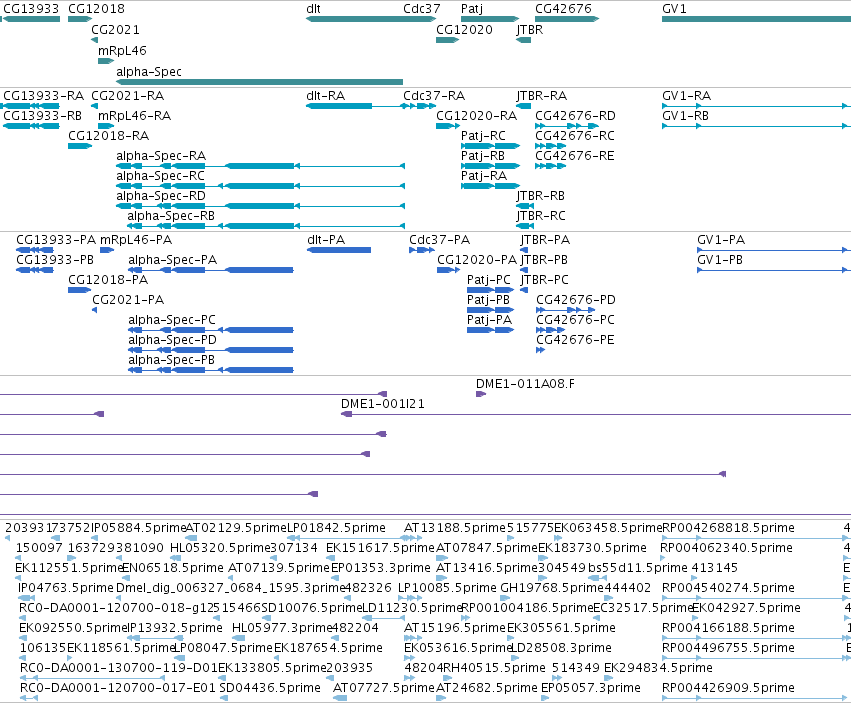Image resolution: width=851 pixels, height=703 pixels.
Task: Select the CG2021-PA protein label
Action: (128, 300)
